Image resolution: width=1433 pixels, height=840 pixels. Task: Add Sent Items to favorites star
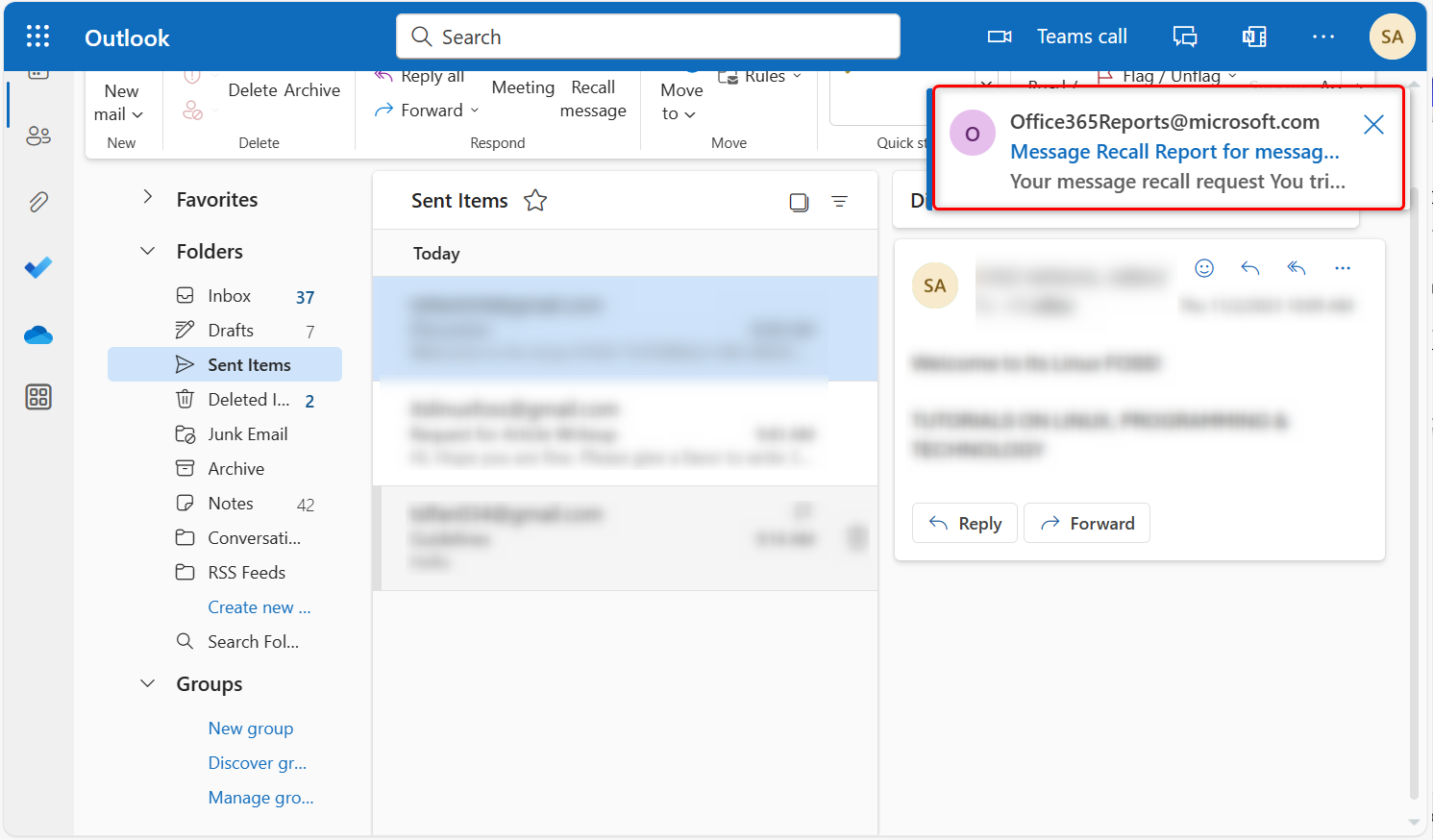(x=535, y=201)
